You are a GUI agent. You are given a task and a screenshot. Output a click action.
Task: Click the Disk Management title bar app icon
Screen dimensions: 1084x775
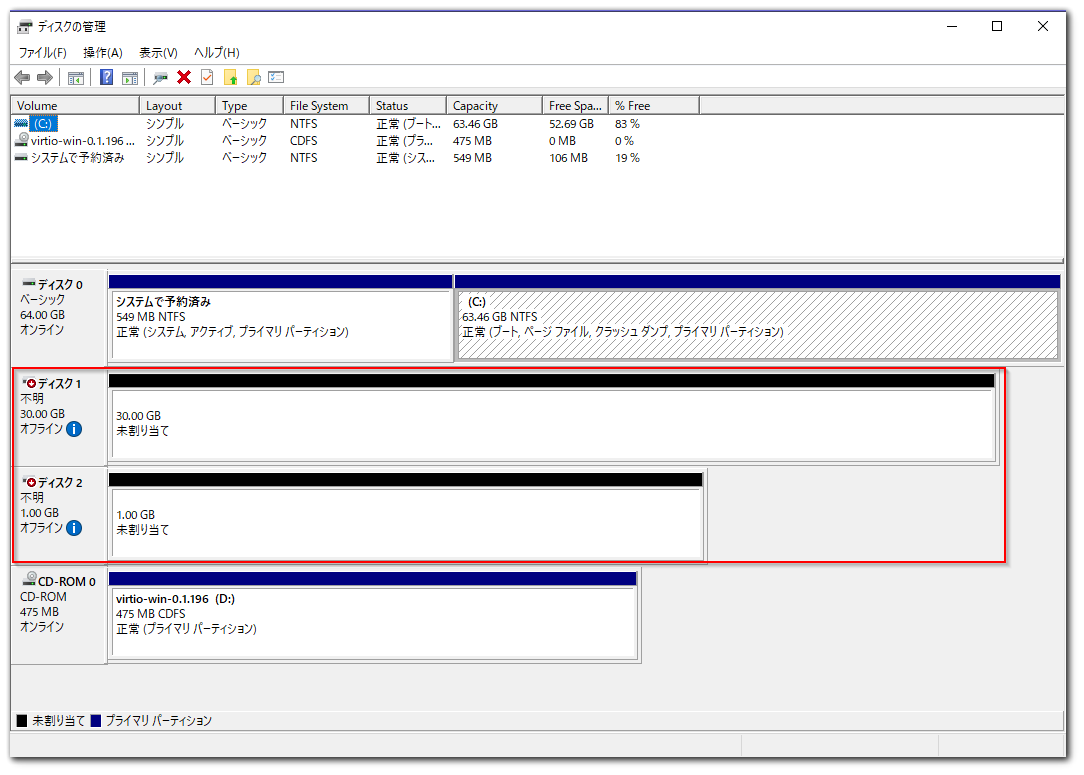25,27
